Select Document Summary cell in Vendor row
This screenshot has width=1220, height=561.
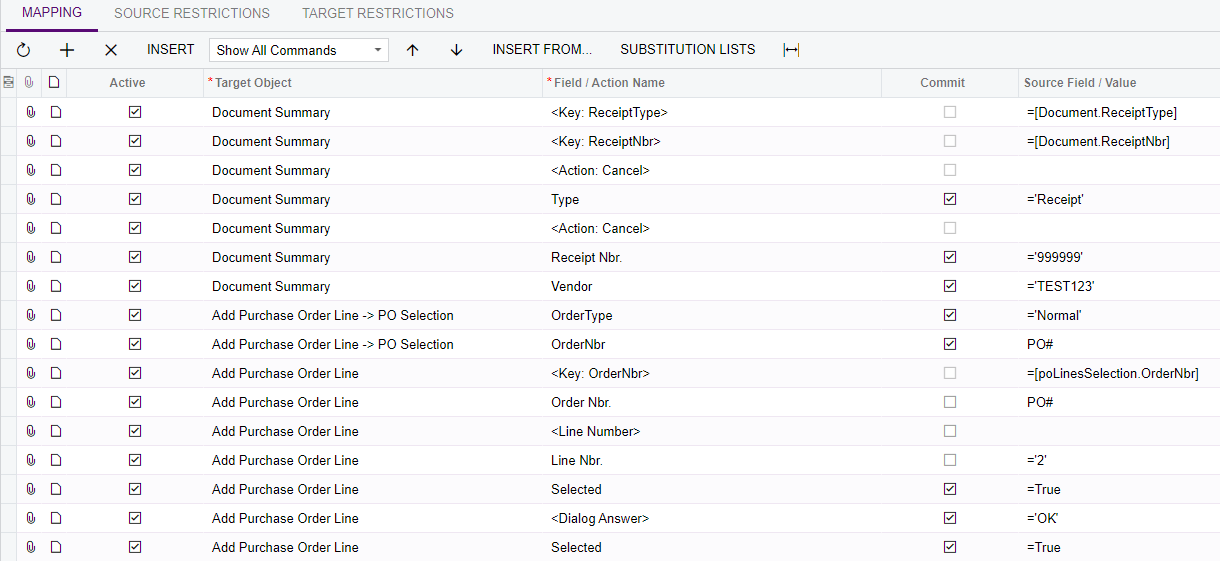tap(373, 286)
